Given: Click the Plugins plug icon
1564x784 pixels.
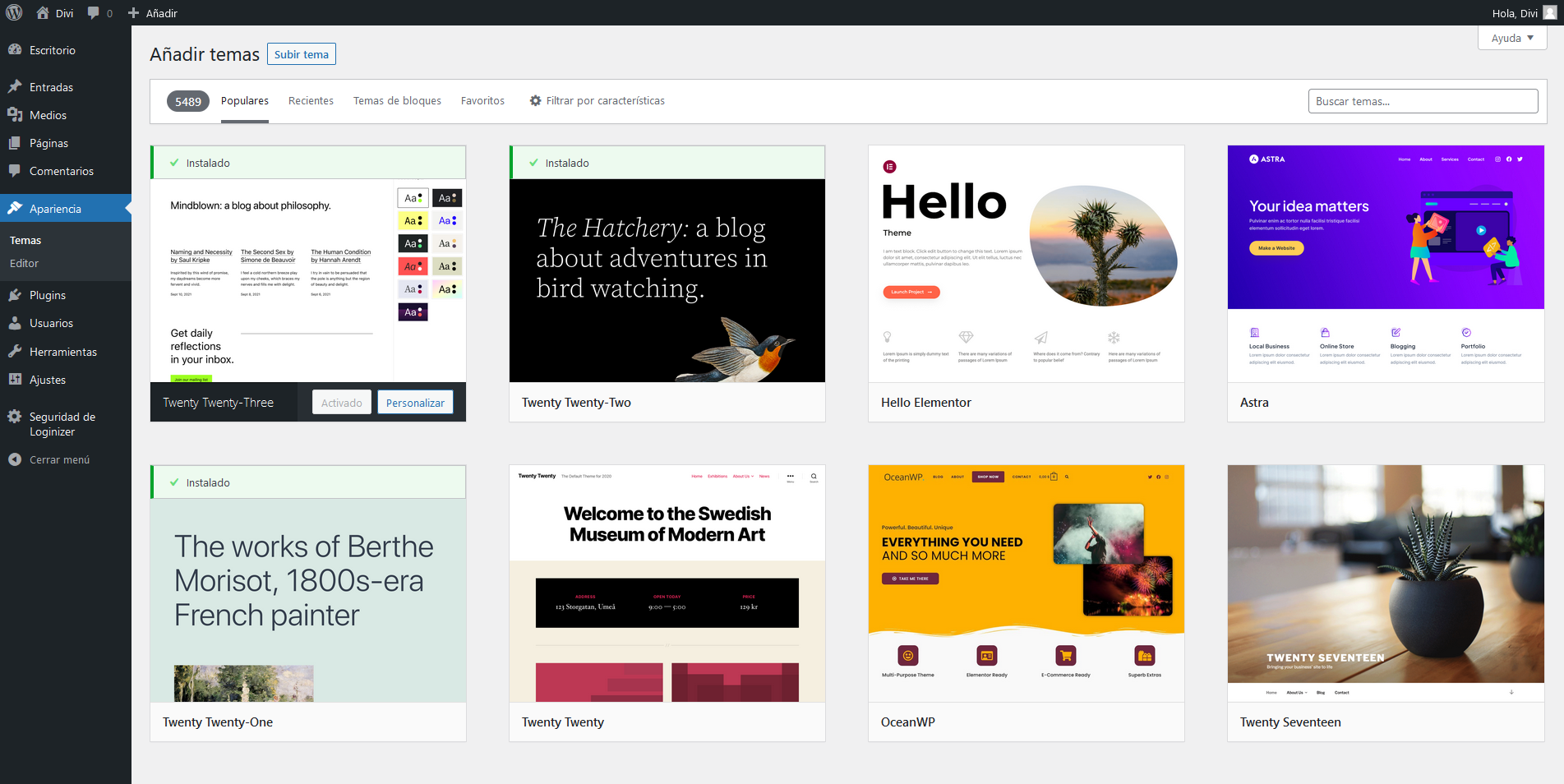Looking at the screenshot, I should [15, 294].
